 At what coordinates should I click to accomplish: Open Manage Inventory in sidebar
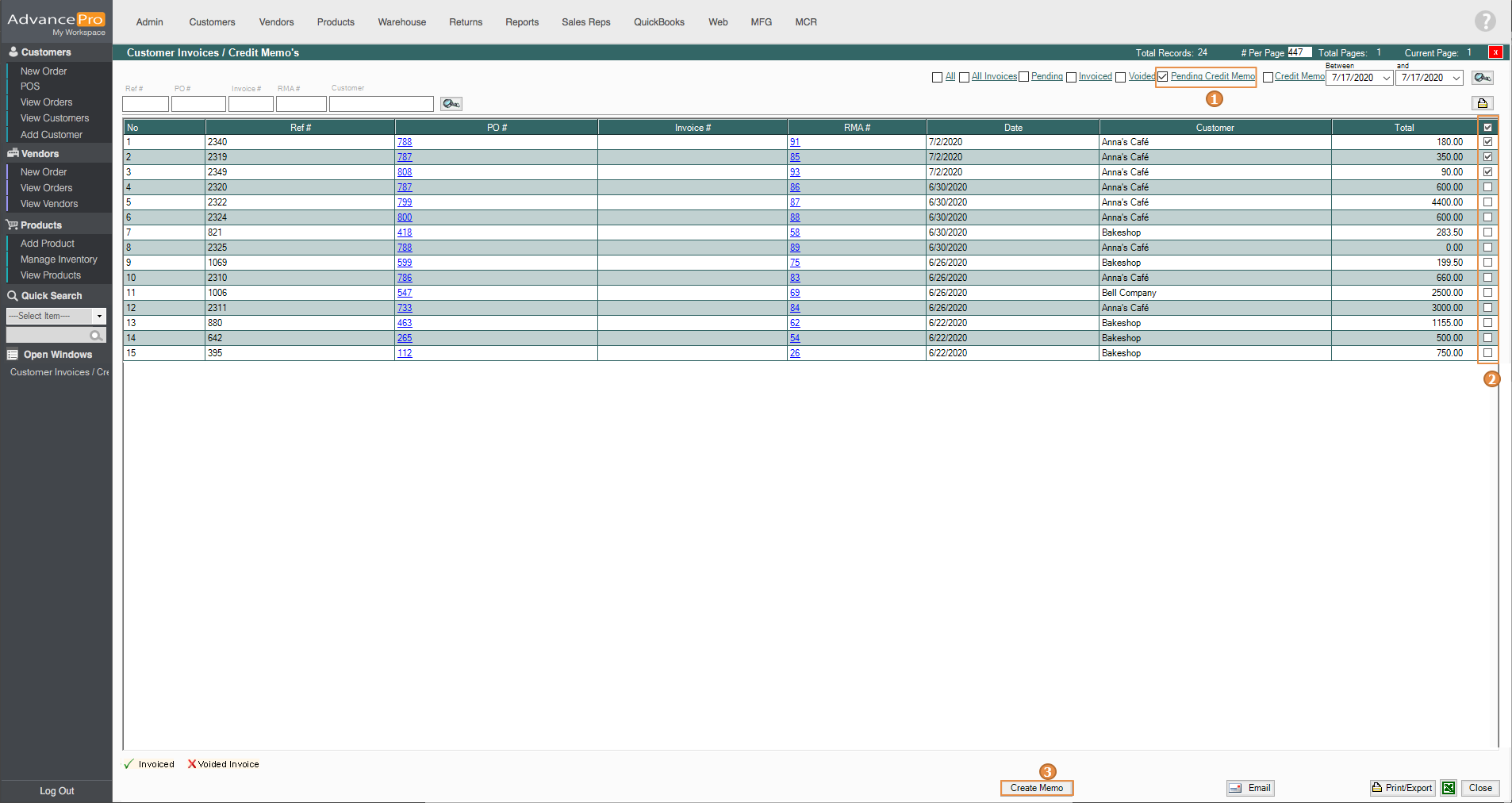pyautogui.click(x=59, y=259)
